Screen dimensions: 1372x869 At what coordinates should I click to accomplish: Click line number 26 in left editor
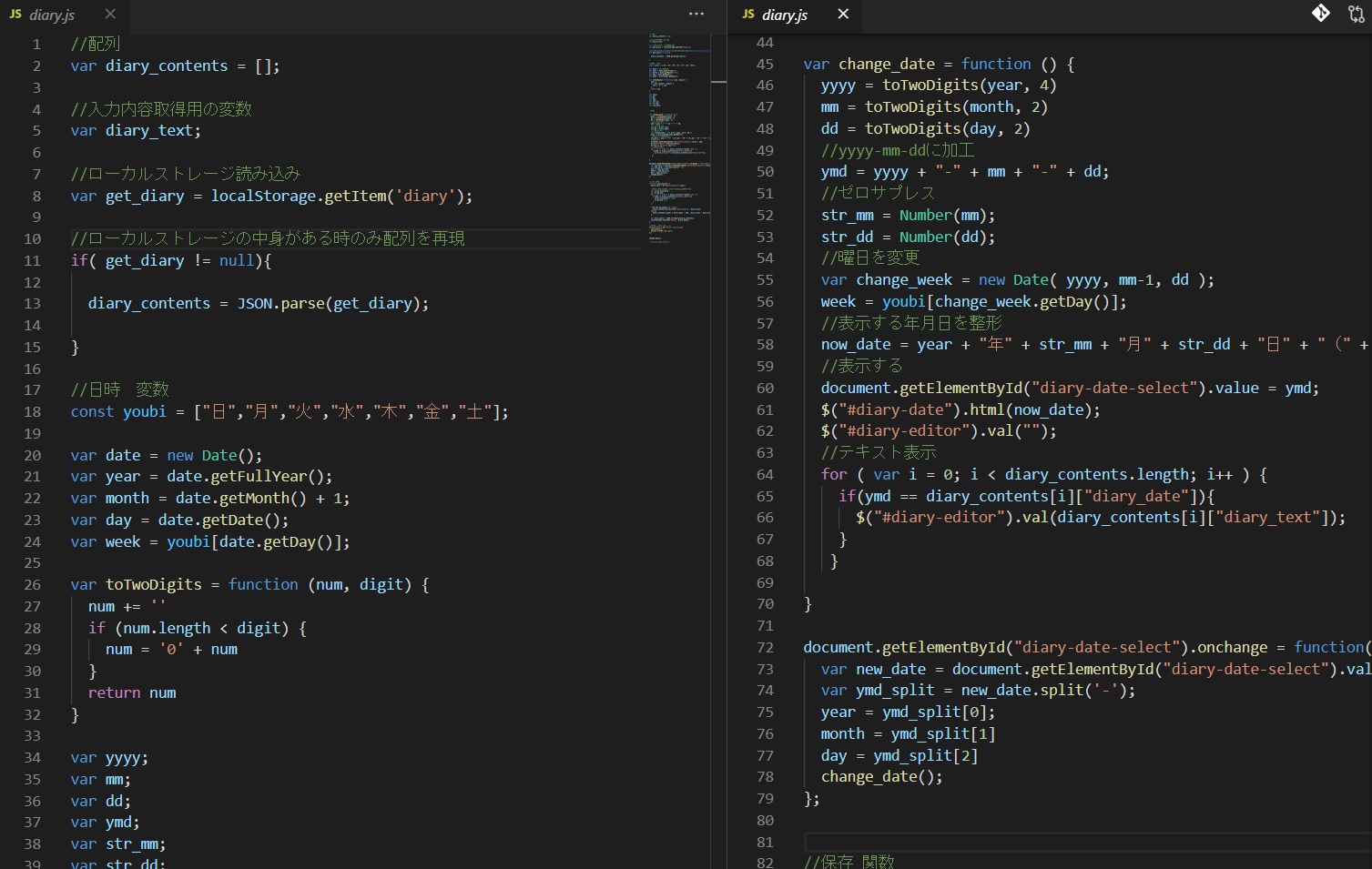click(33, 584)
